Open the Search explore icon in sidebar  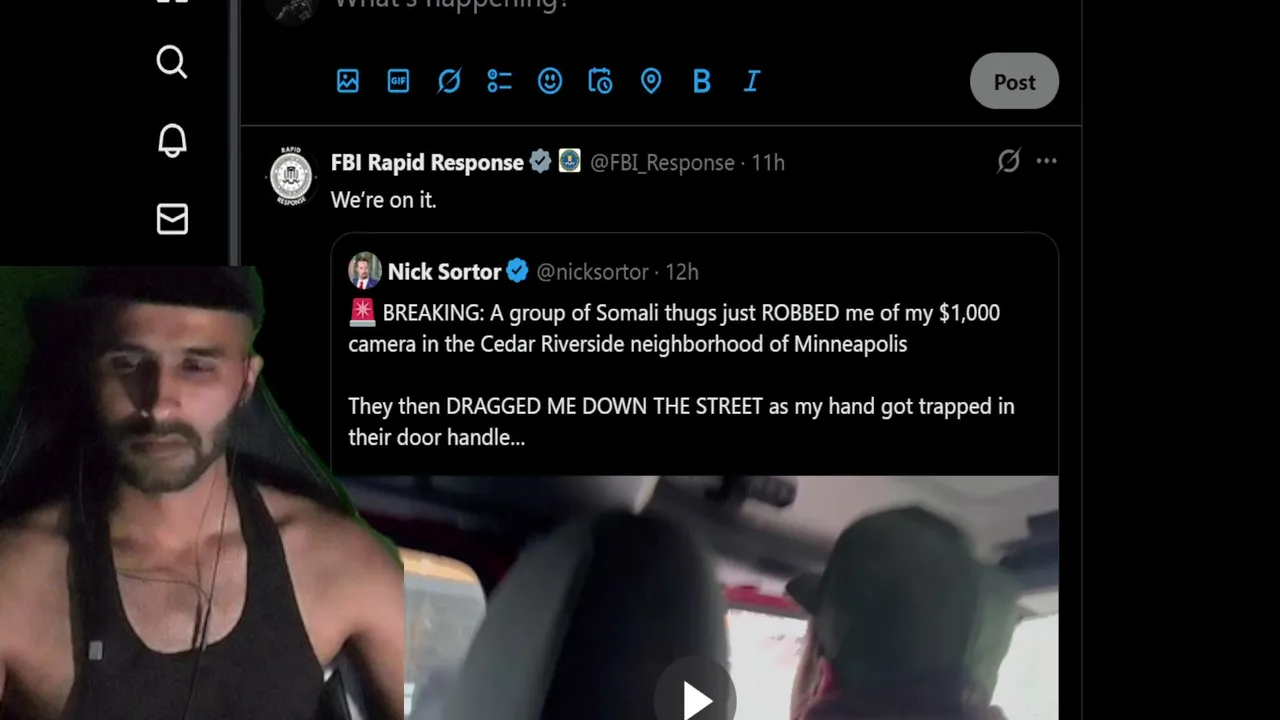pyautogui.click(x=172, y=62)
